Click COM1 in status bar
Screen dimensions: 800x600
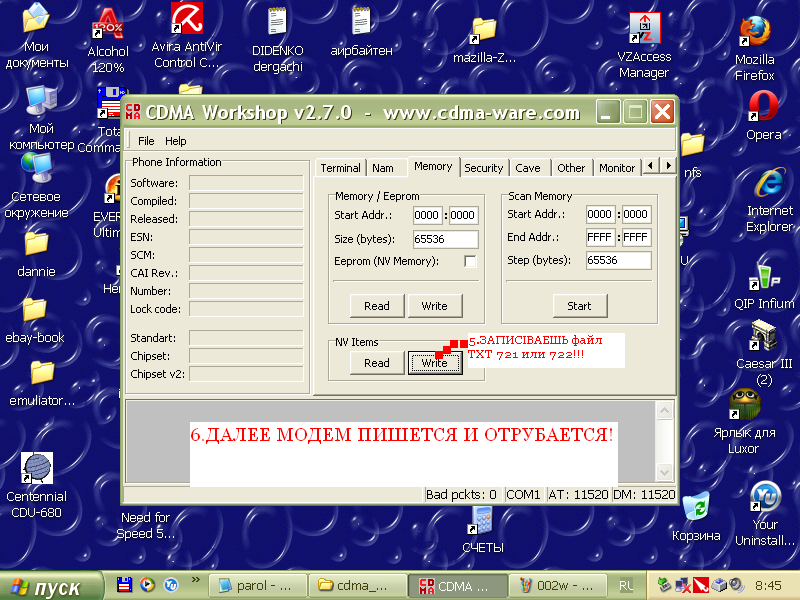point(523,494)
